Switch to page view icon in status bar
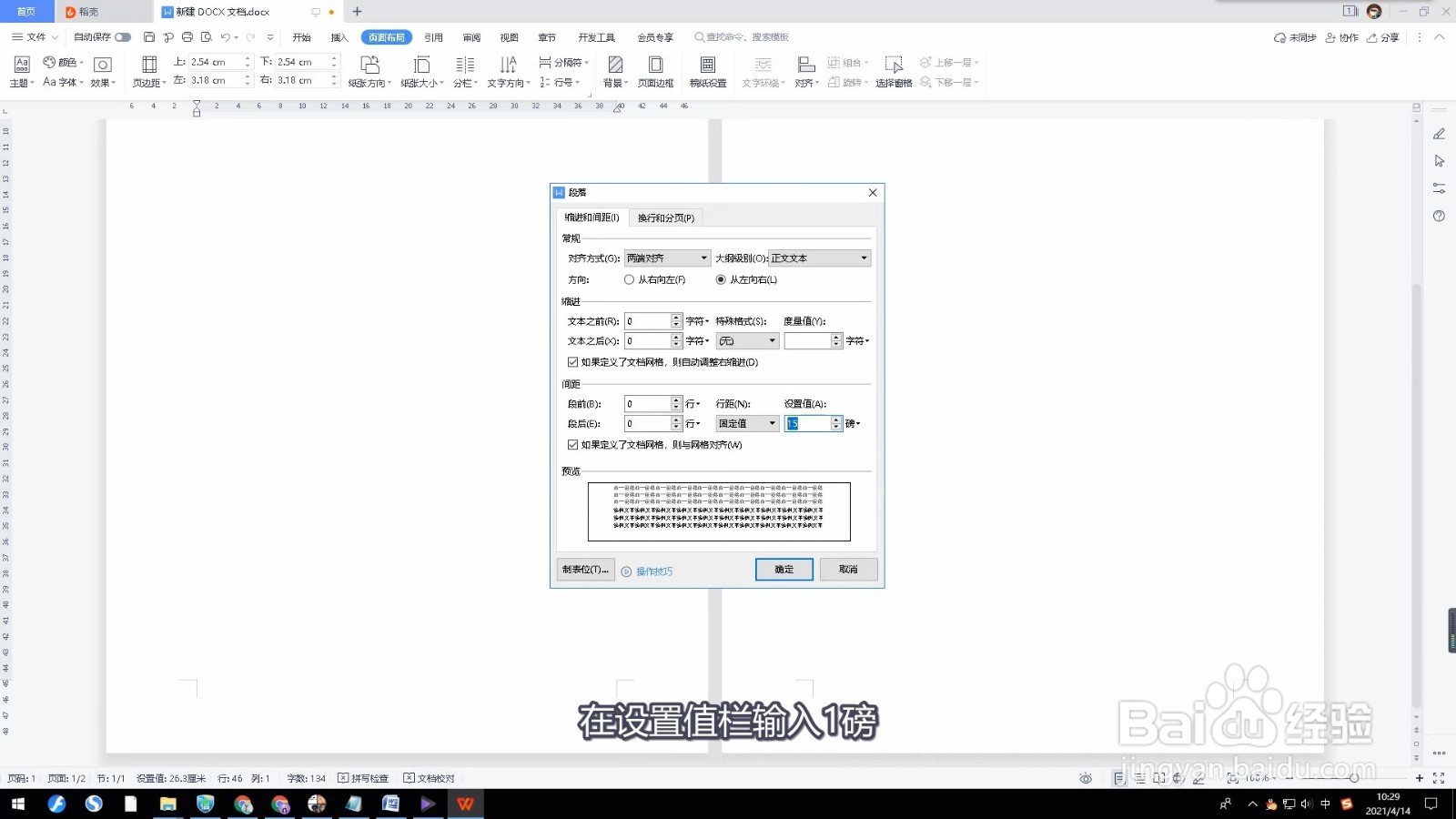1456x819 pixels. click(x=1119, y=778)
